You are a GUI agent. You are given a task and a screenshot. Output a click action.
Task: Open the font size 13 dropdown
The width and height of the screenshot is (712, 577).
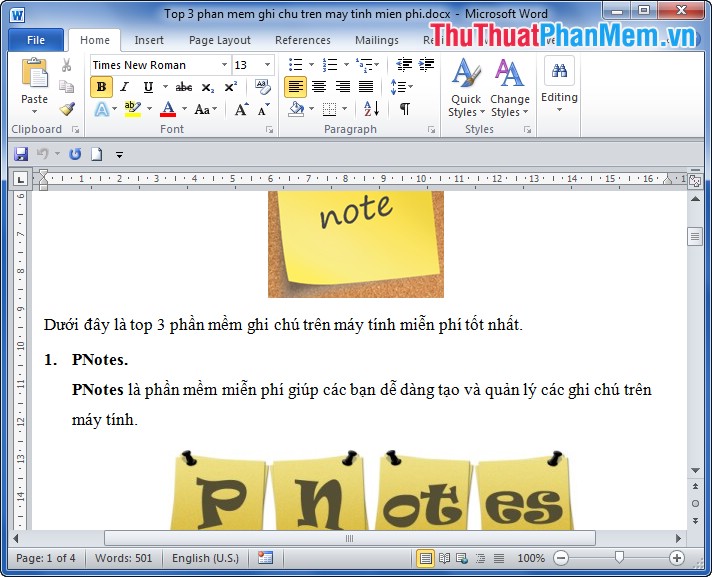267,64
